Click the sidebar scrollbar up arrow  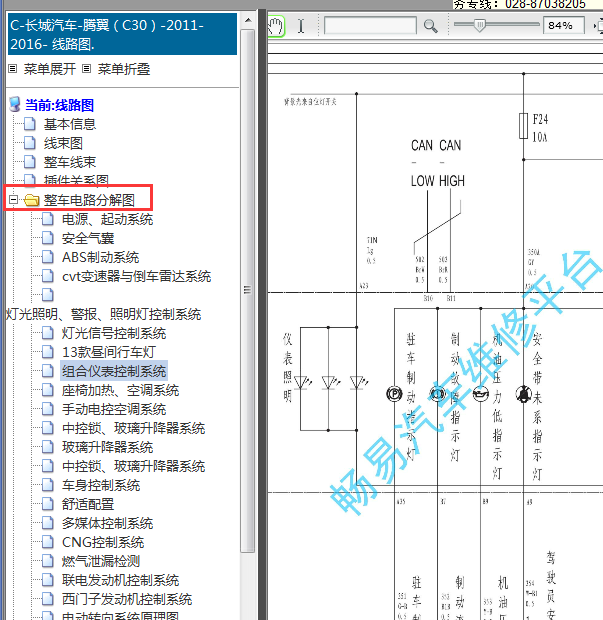point(248,20)
